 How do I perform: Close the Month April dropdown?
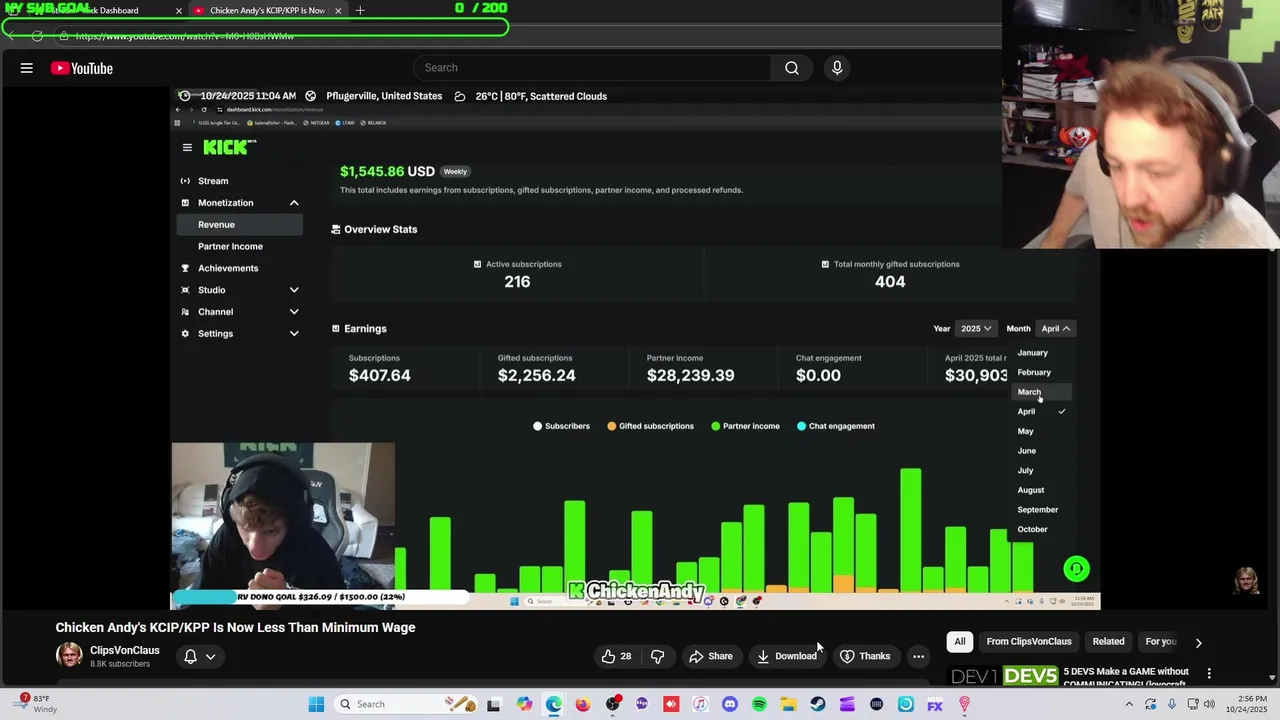pos(1055,328)
